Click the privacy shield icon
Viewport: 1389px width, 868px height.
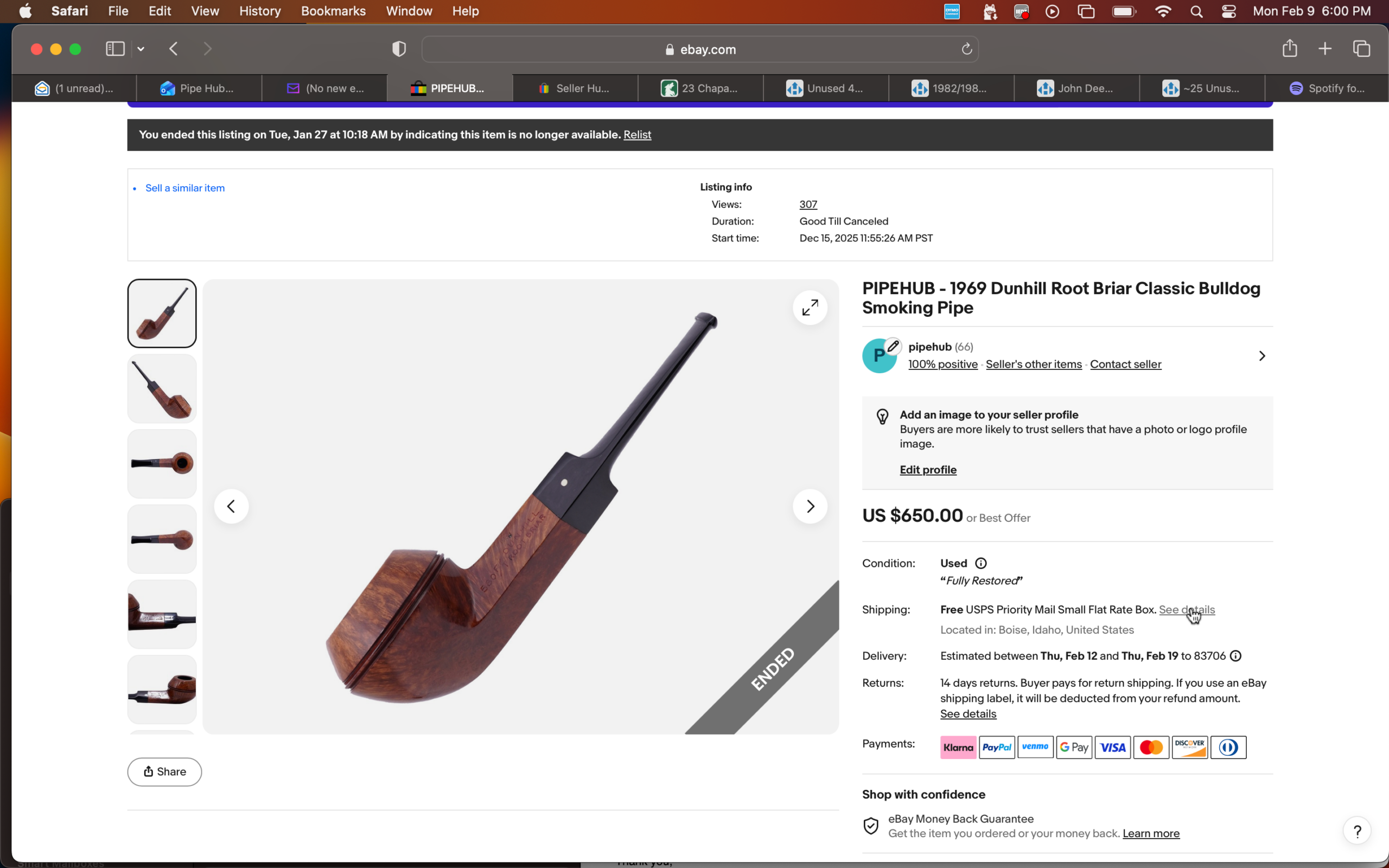399,49
